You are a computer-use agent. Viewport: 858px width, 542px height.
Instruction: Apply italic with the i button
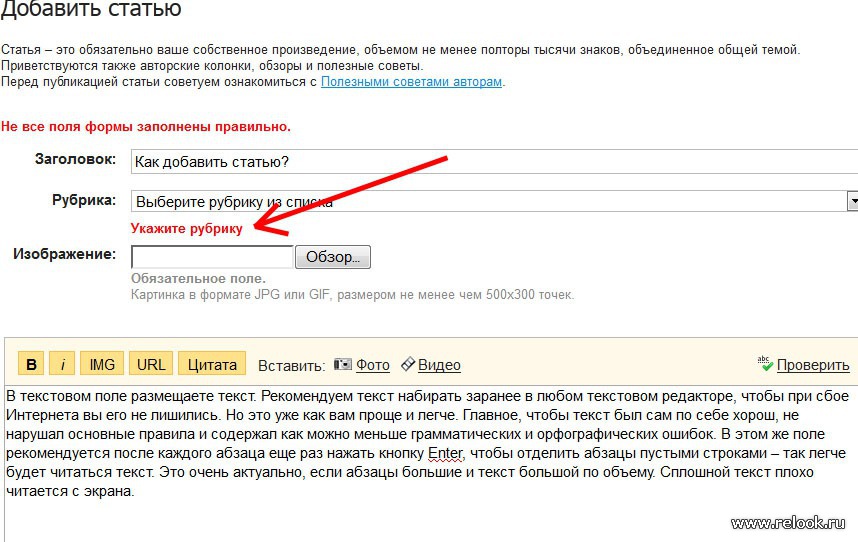pyautogui.click(x=62, y=364)
